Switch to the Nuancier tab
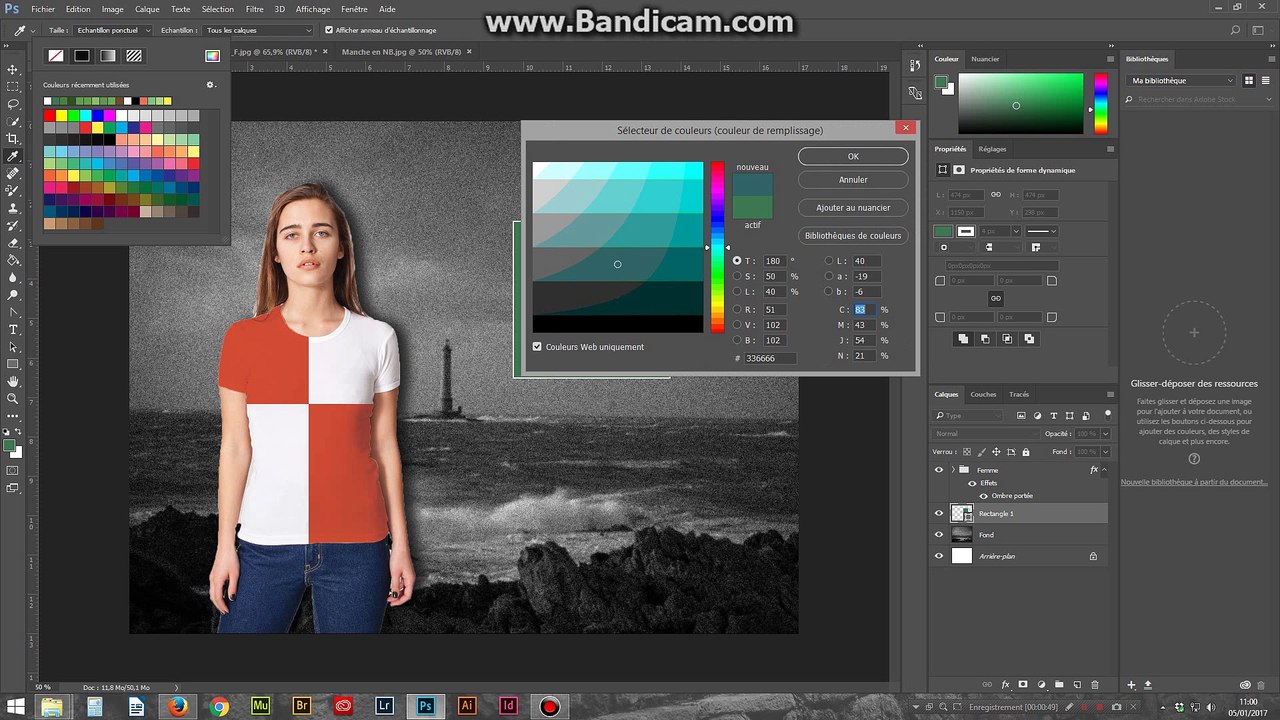 coord(985,59)
